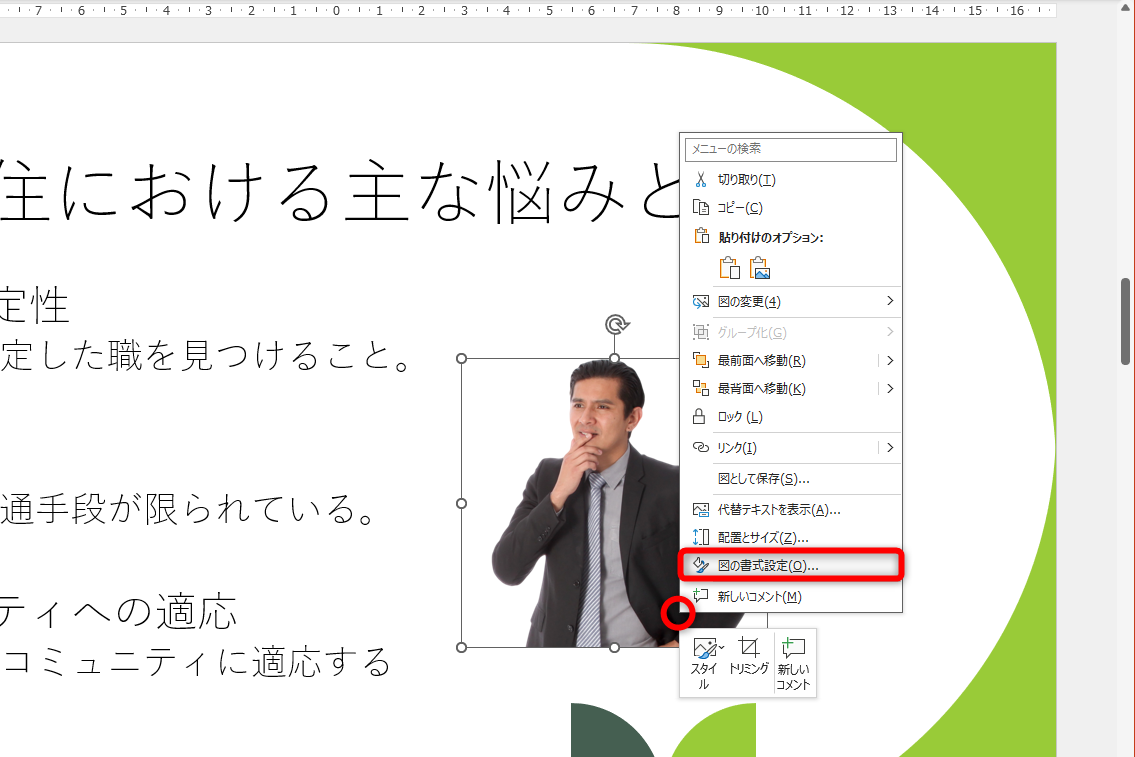Click the 配置とサイズ icon

click(x=700, y=536)
